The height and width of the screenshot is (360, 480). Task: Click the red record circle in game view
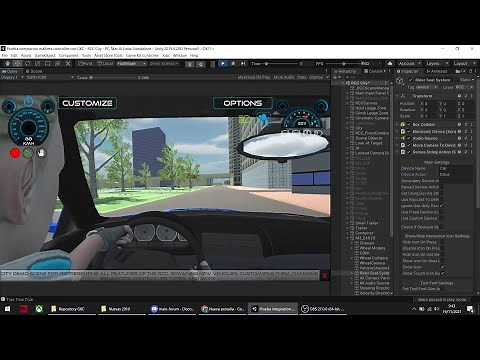pyautogui.click(x=15, y=153)
